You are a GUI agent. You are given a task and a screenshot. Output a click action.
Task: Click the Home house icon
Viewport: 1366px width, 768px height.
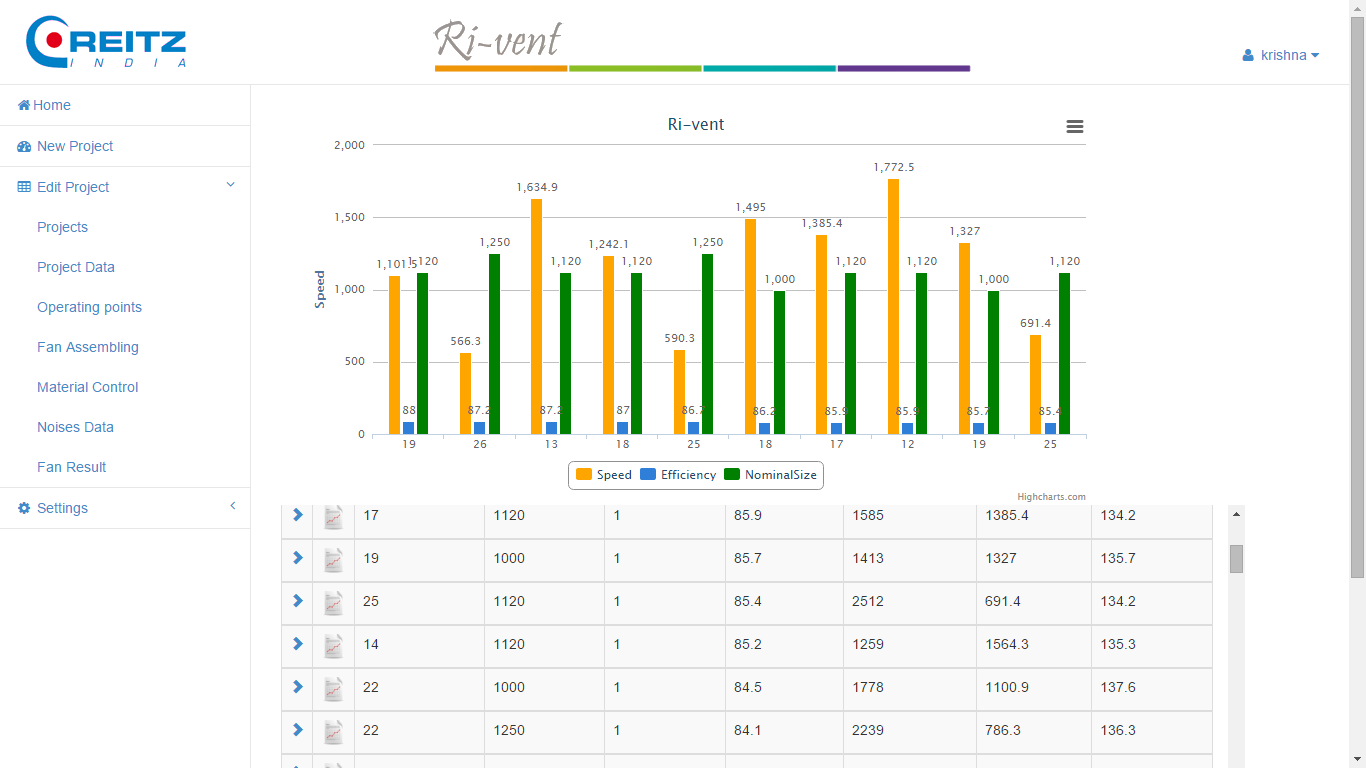point(24,105)
